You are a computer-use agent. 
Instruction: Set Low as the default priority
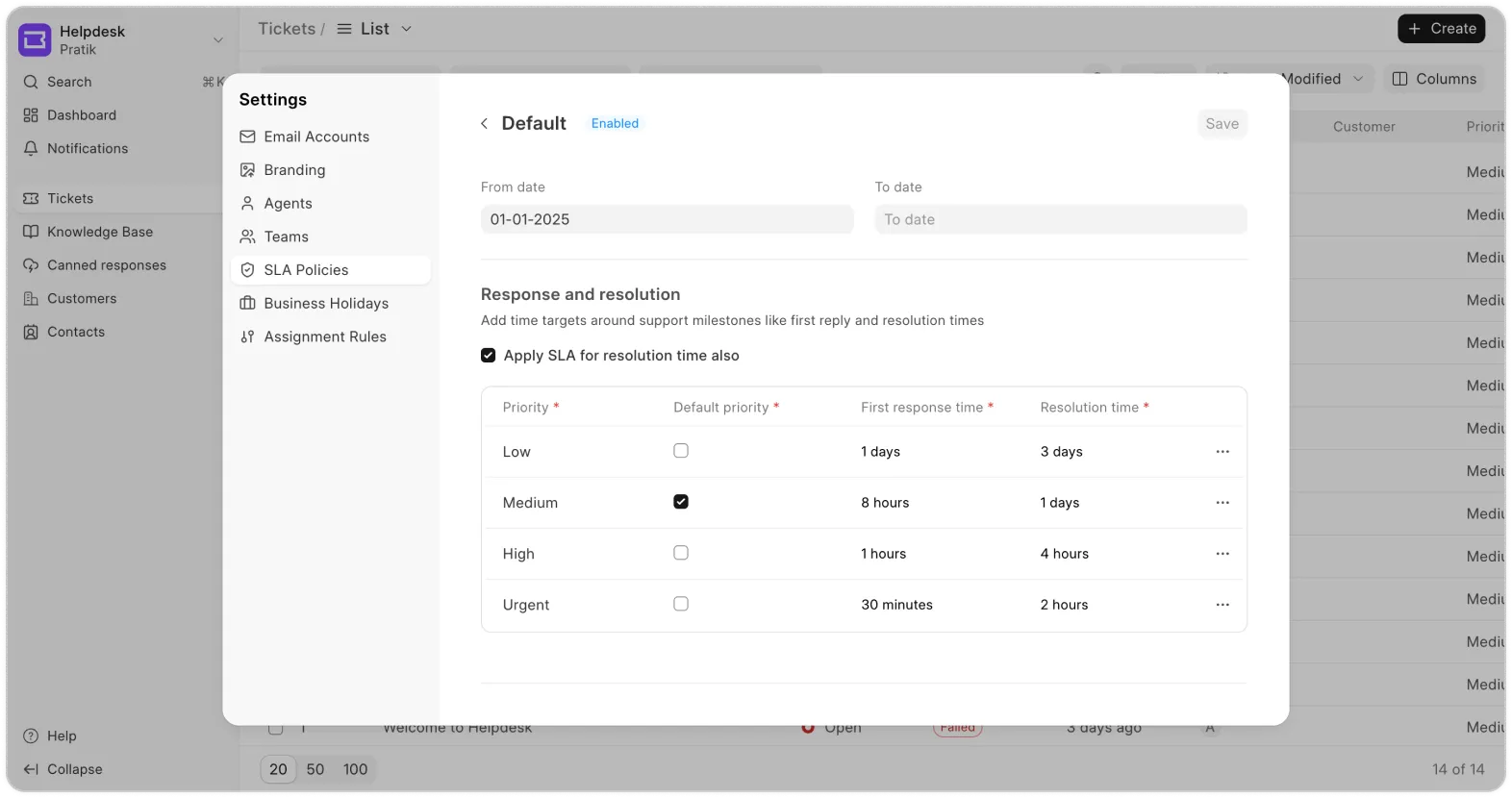[681, 451]
